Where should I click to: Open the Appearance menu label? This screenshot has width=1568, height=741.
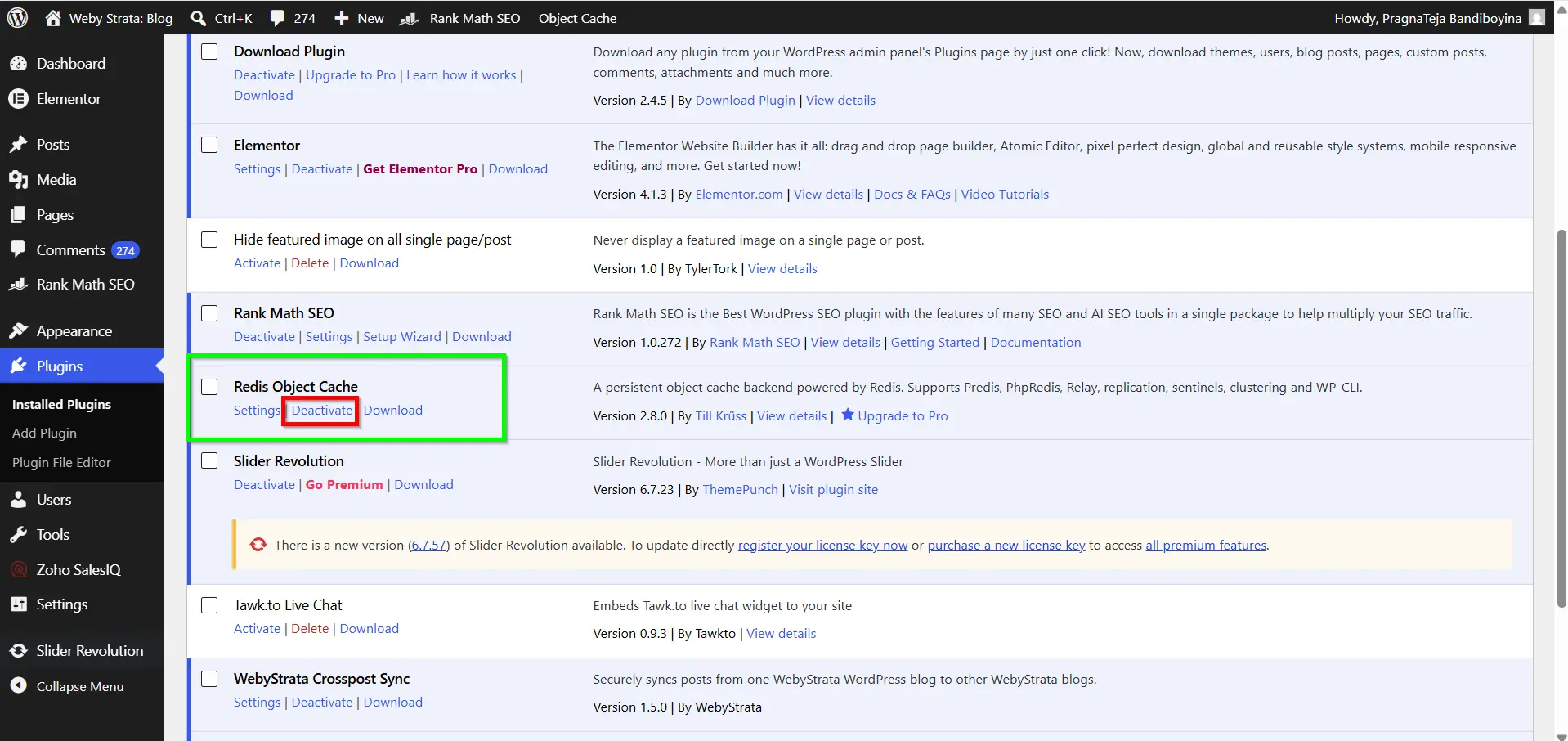[x=74, y=331]
